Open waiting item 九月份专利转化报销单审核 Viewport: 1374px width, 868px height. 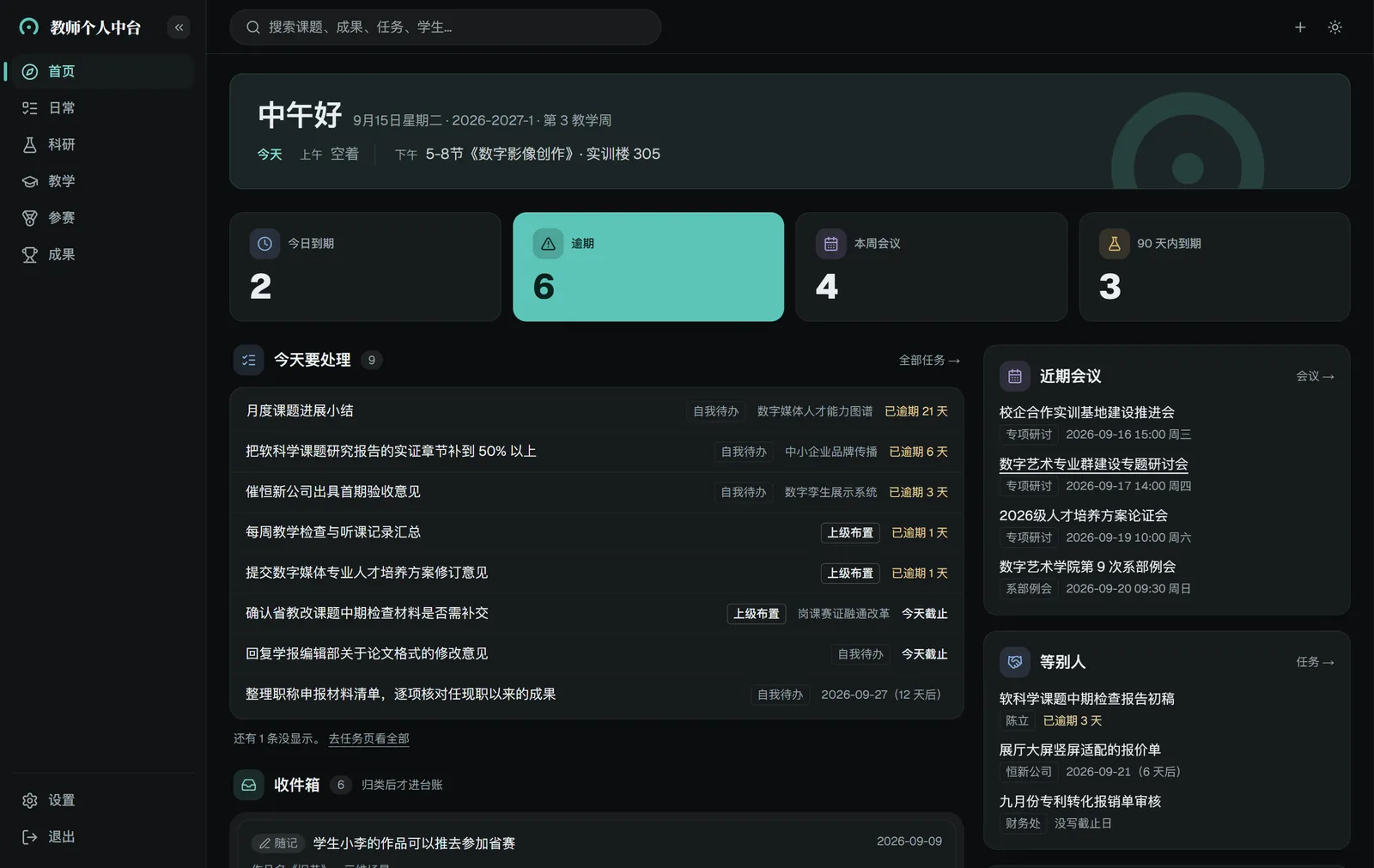[x=1080, y=802]
